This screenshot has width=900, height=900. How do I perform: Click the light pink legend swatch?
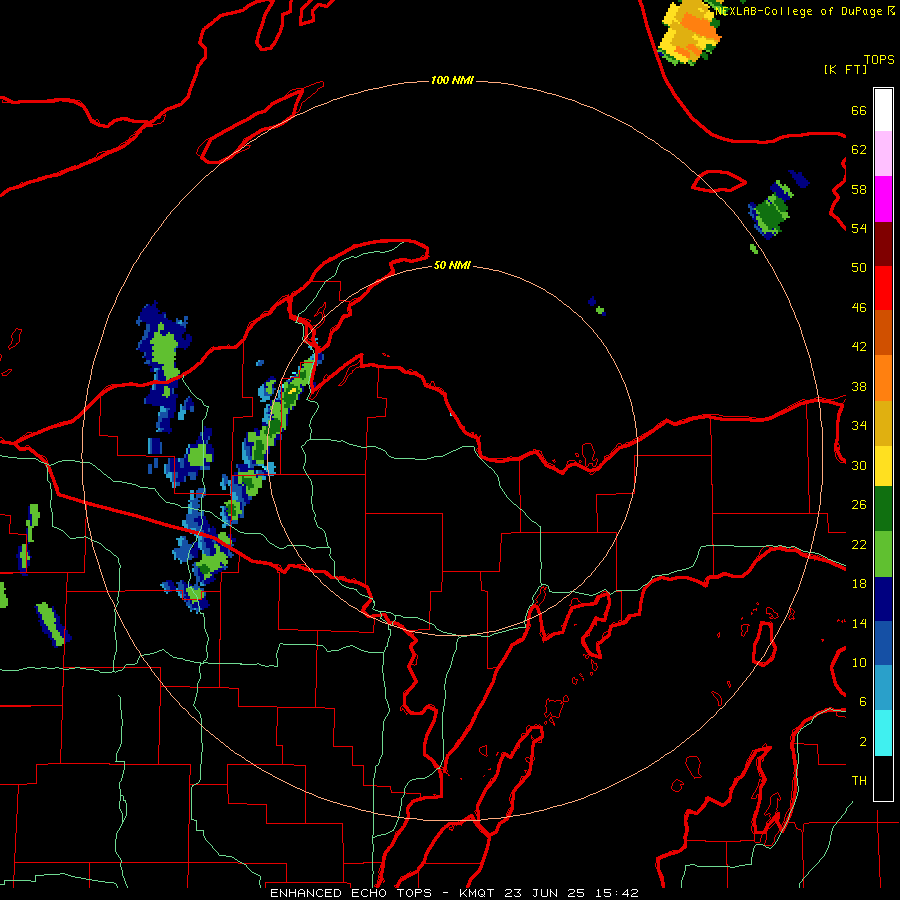coord(883,153)
